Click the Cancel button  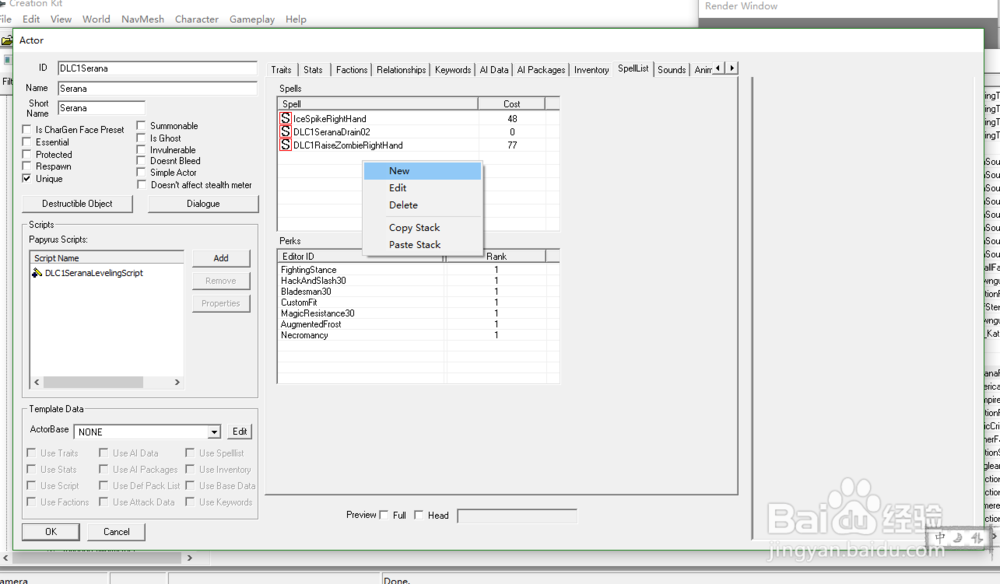tap(117, 532)
